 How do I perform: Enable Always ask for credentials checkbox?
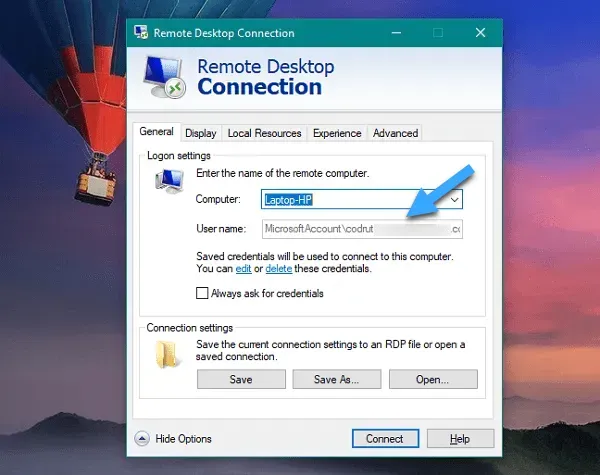click(x=202, y=293)
